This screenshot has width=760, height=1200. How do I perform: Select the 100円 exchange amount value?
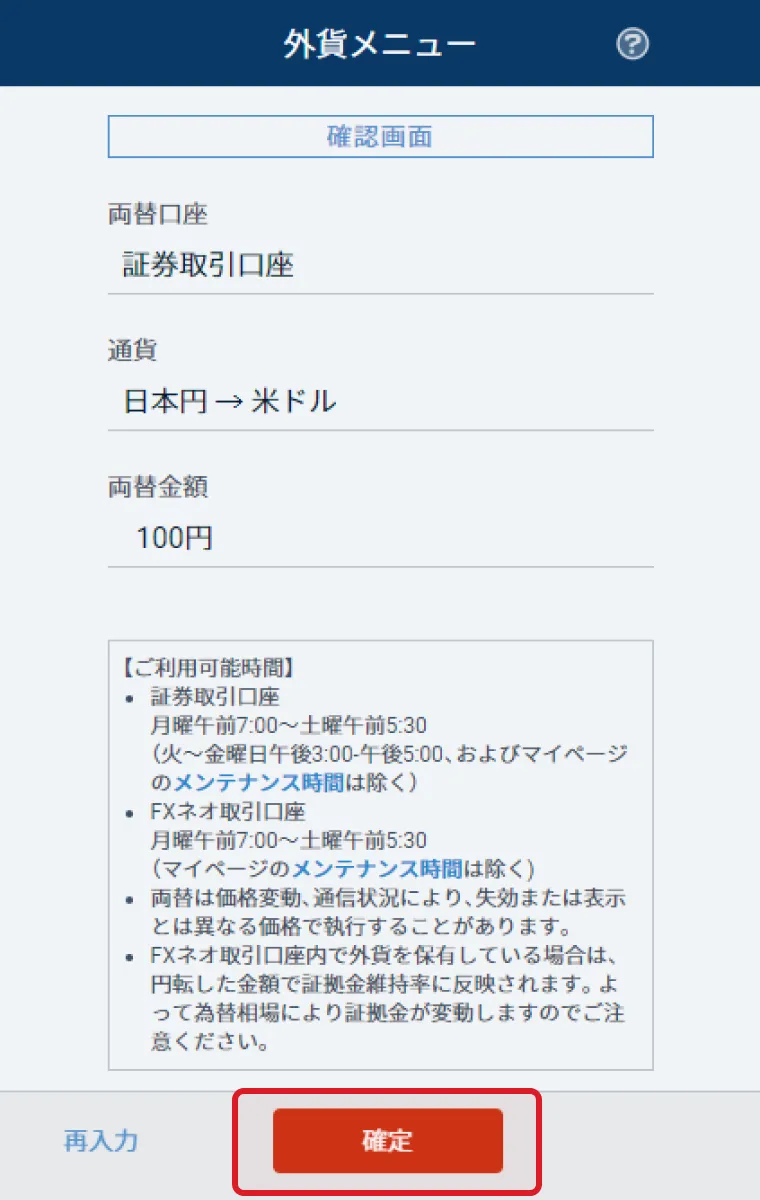[380, 539]
